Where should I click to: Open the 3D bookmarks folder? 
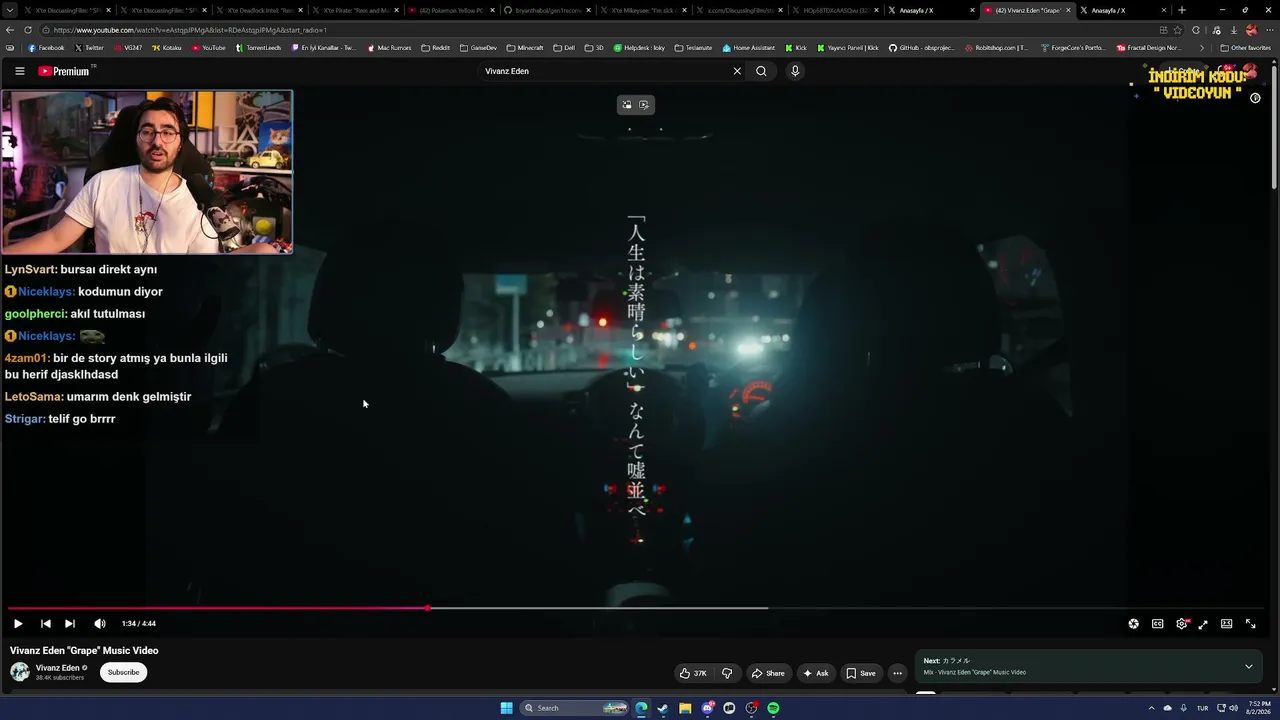[594, 48]
